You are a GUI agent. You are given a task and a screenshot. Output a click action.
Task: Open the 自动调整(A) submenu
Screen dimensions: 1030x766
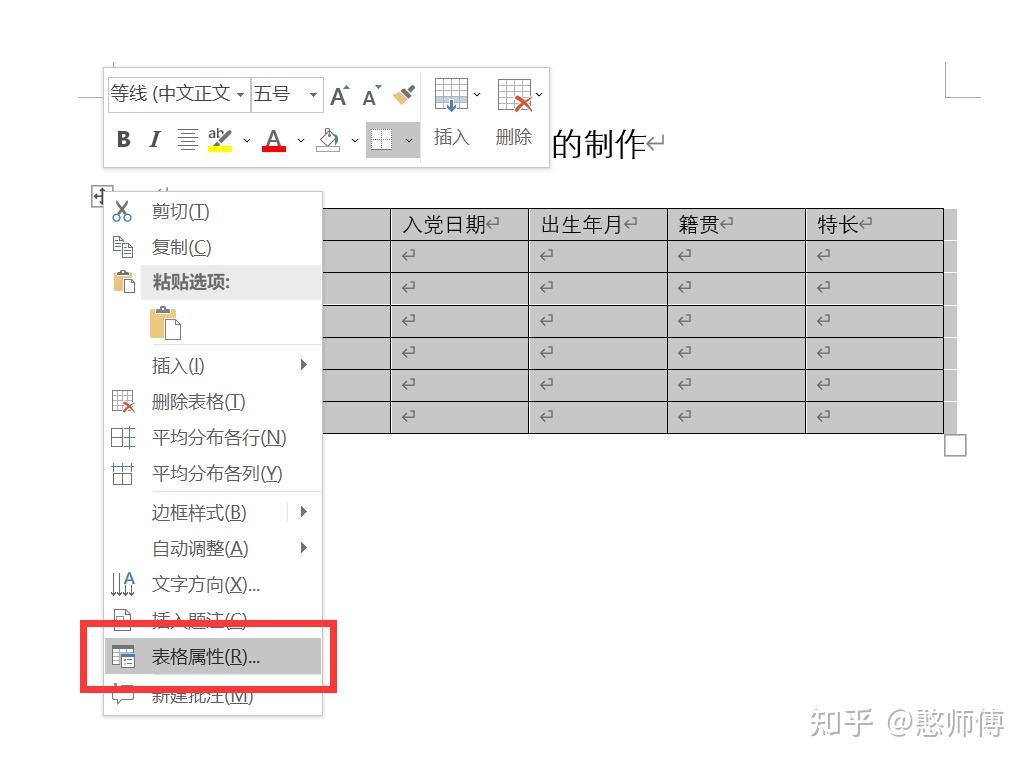213,549
